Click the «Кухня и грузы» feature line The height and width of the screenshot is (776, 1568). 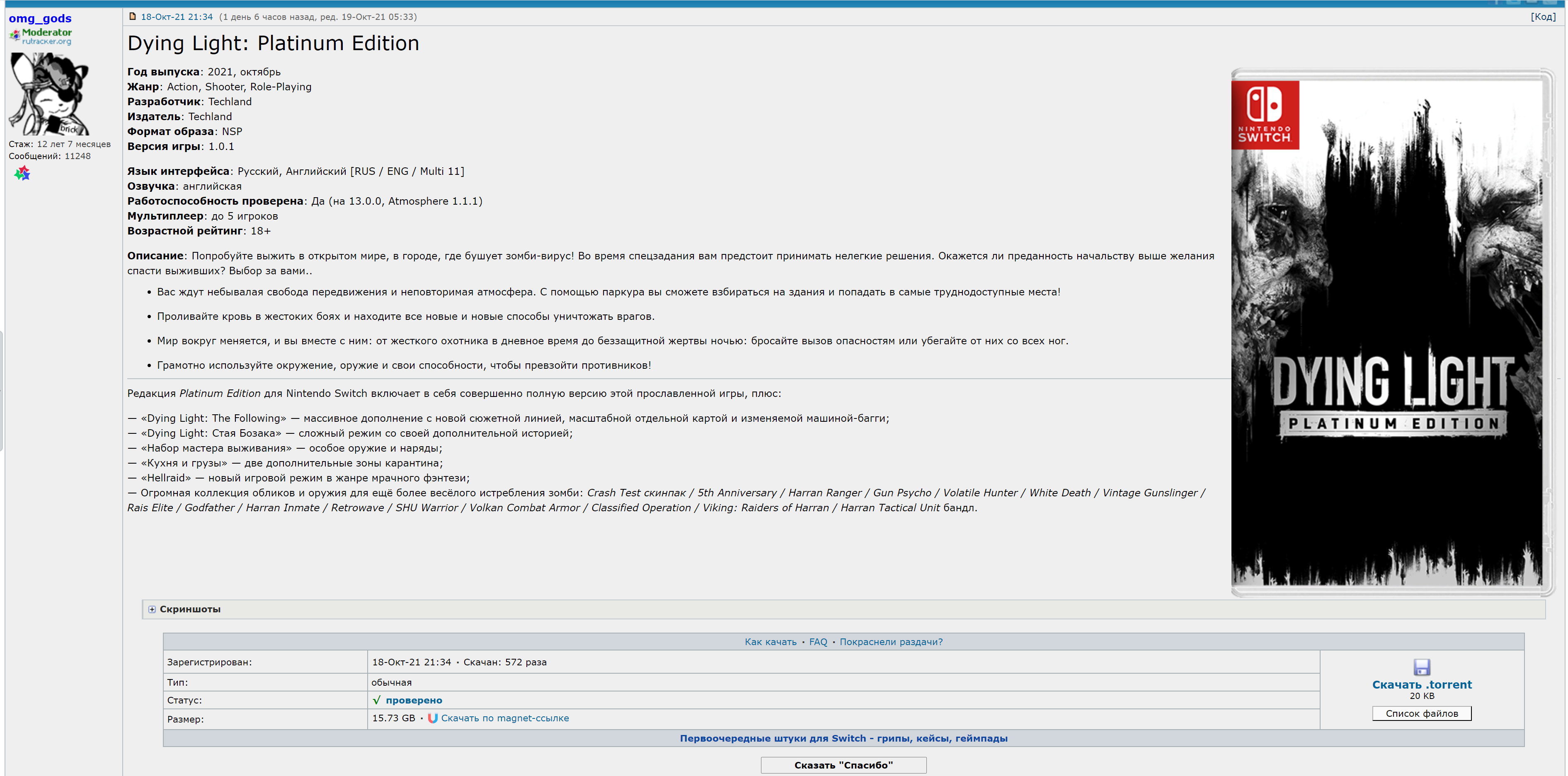click(x=286, y=463)
